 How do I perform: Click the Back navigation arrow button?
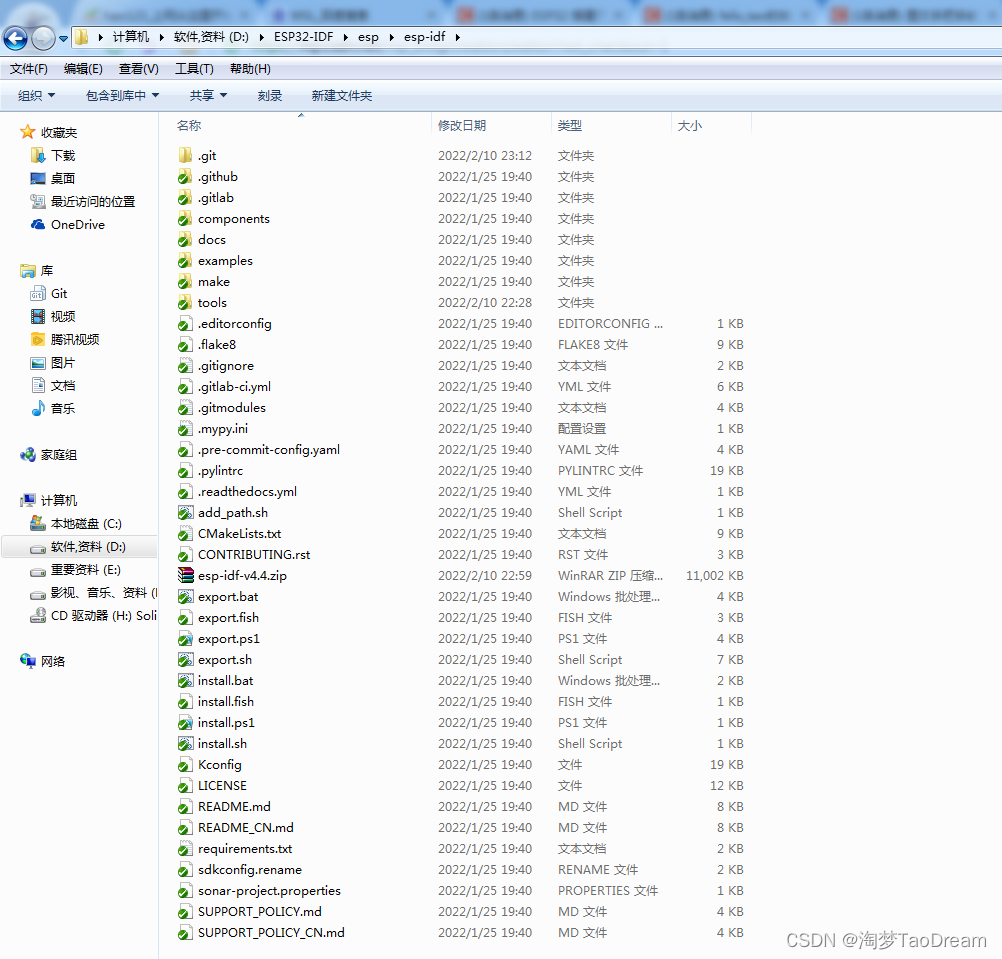click(15, 38)
